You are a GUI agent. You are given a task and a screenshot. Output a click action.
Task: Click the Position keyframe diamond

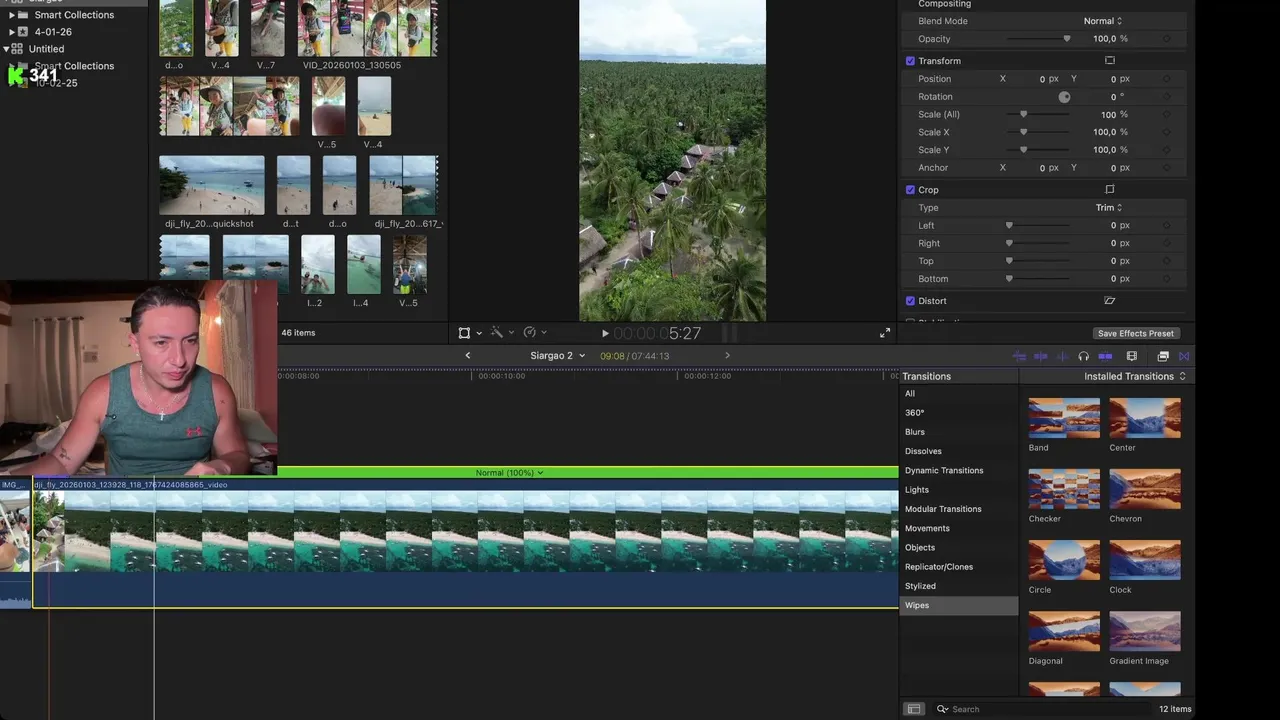tap(1166, 79)
